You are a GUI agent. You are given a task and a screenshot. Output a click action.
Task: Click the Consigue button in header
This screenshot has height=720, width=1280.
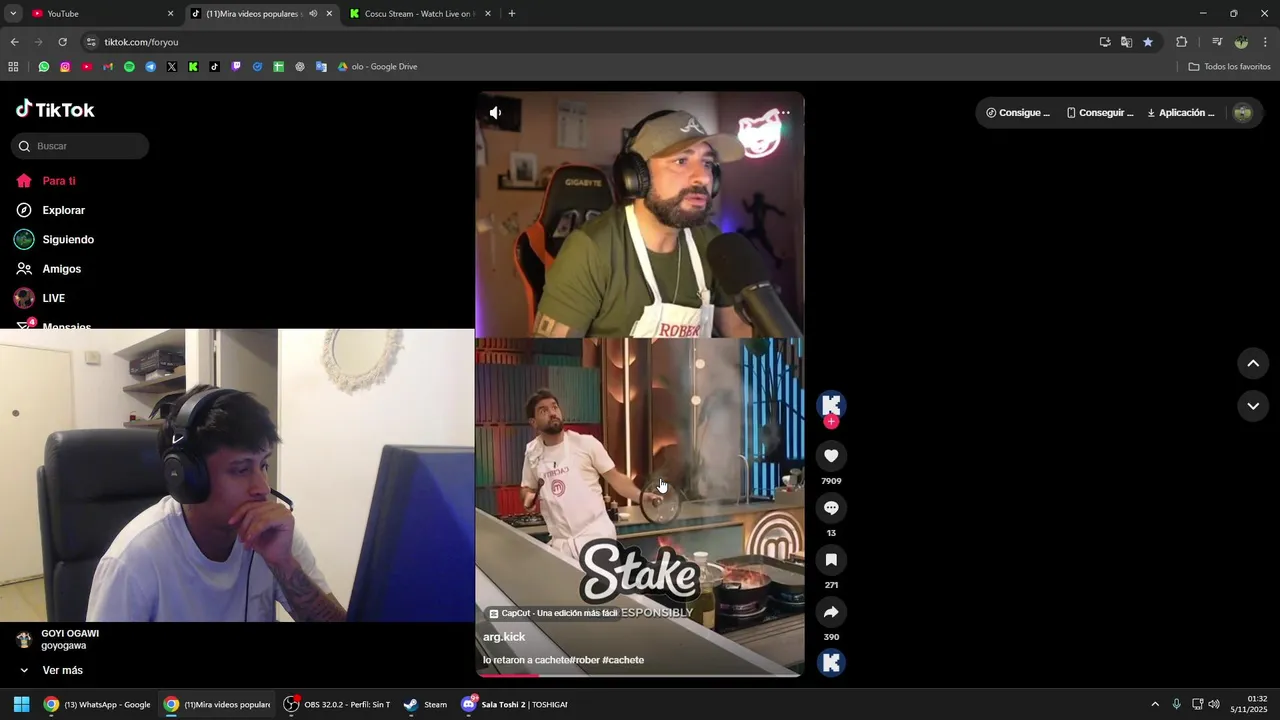click(1018, 113)
